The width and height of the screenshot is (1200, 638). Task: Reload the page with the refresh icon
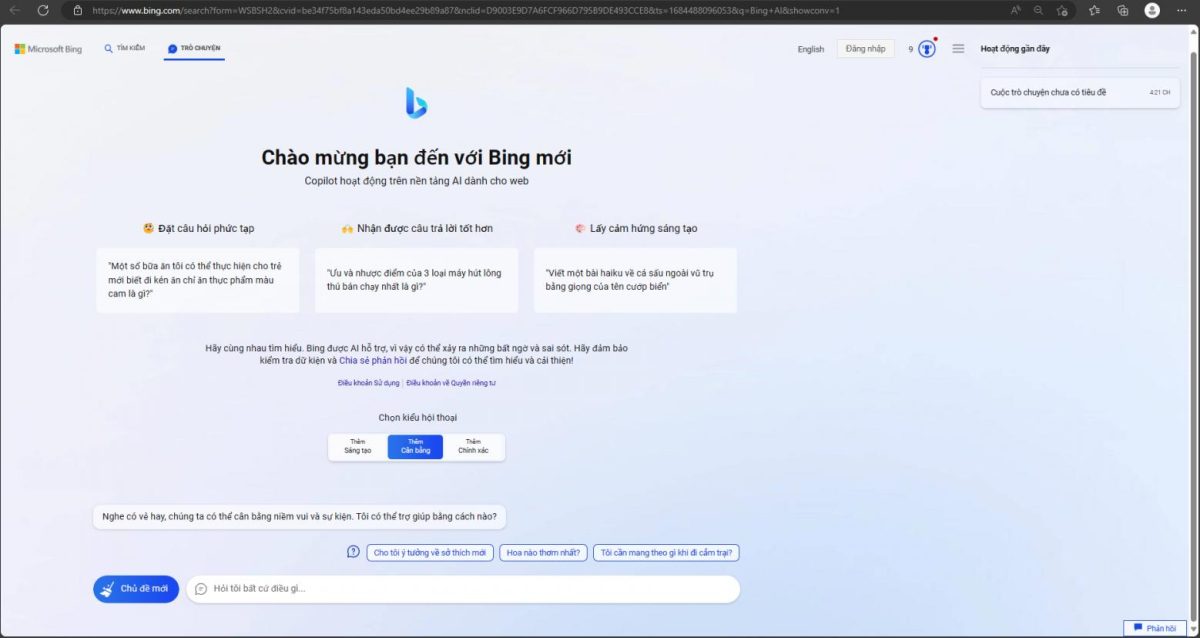point(43,10)
